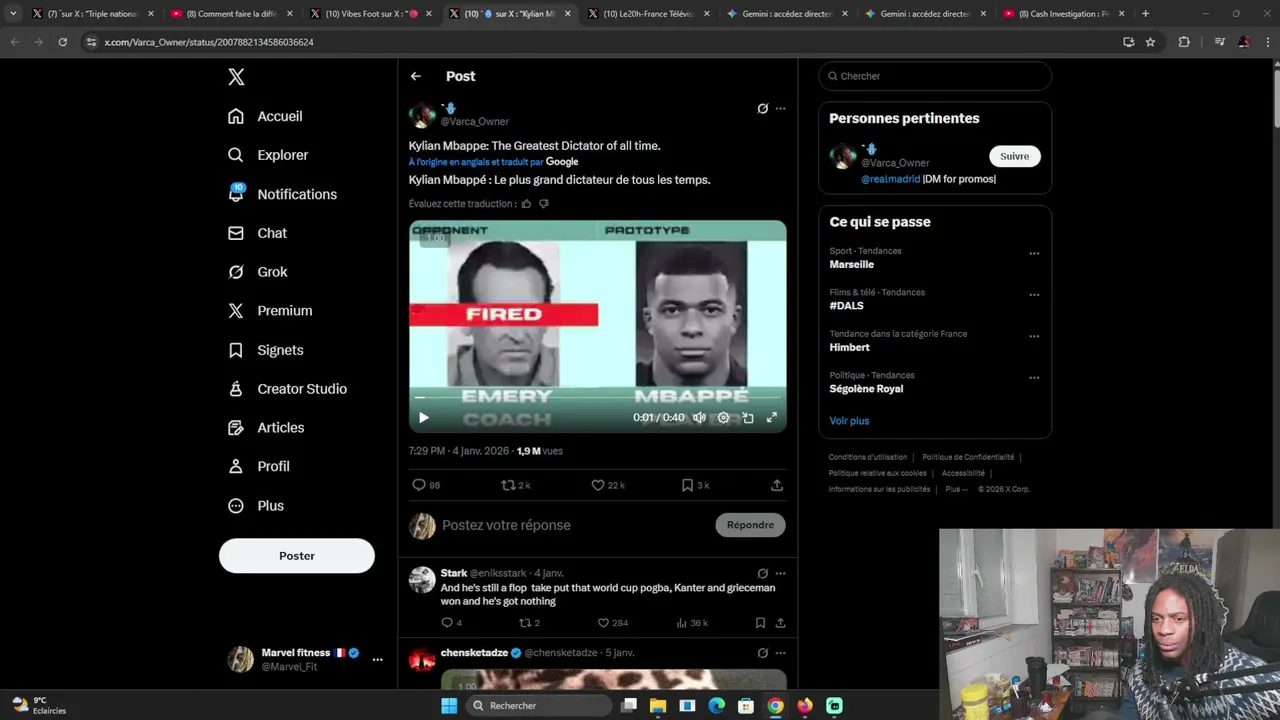1280x720 pixels.
Task: Switch to Cash Investigation tab
Action: point(1062,14)
